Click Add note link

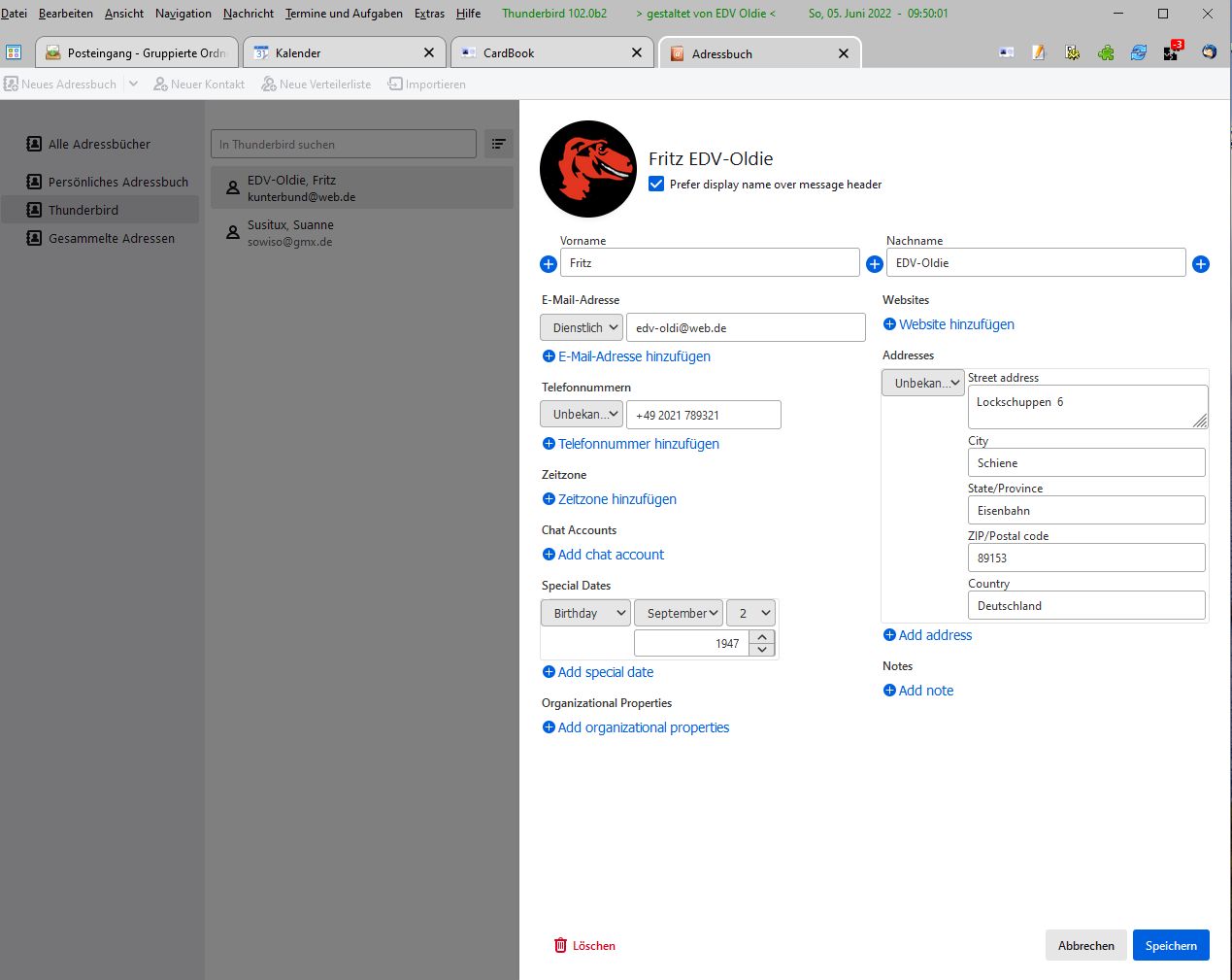coord(918,691)
